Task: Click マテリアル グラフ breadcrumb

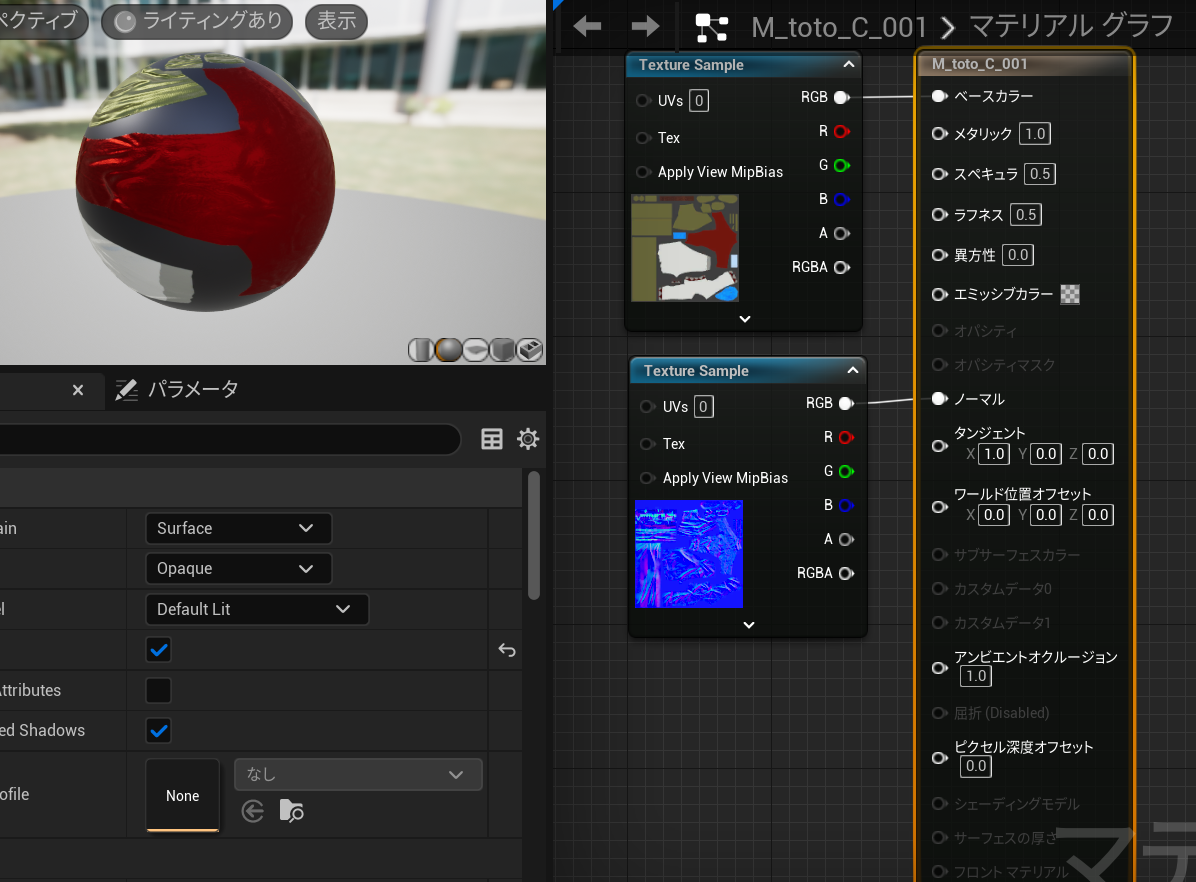Action: click(1072, 27)
